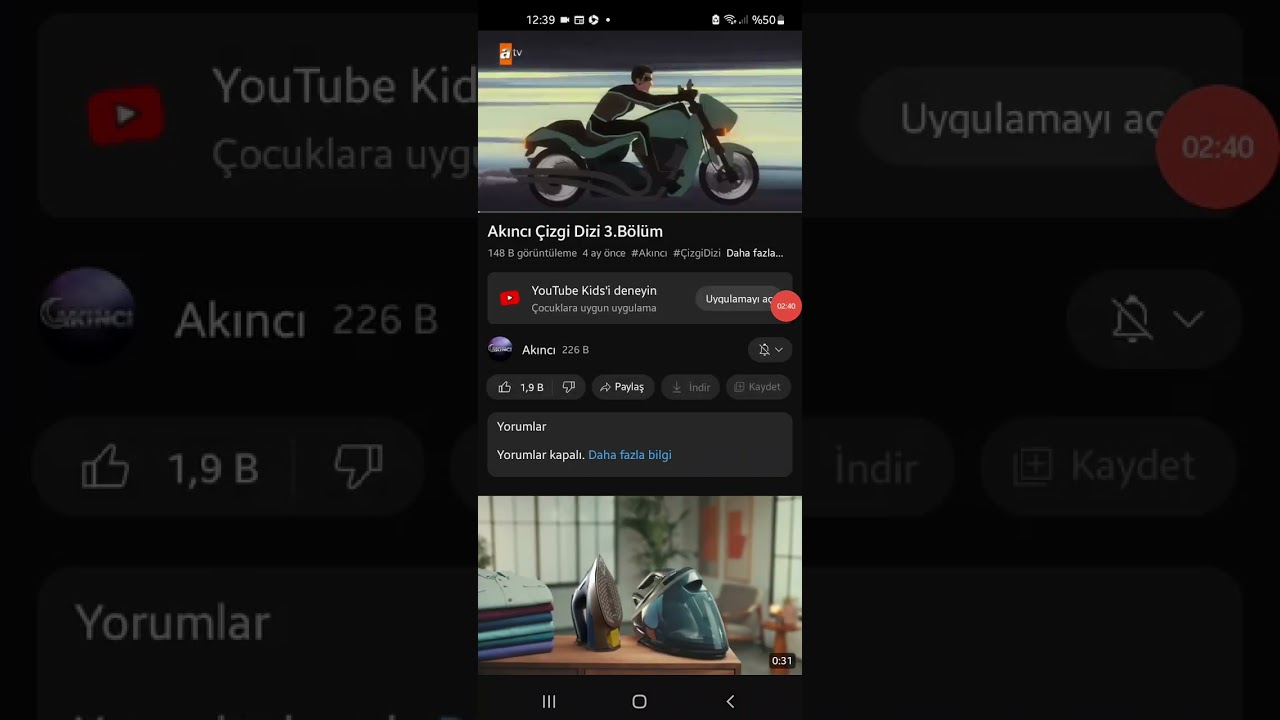Tap the video title Akıncı Çizgi Dizi 3.Bölüm
This screenshot has width=1280, height=720.
coord(575,231)
